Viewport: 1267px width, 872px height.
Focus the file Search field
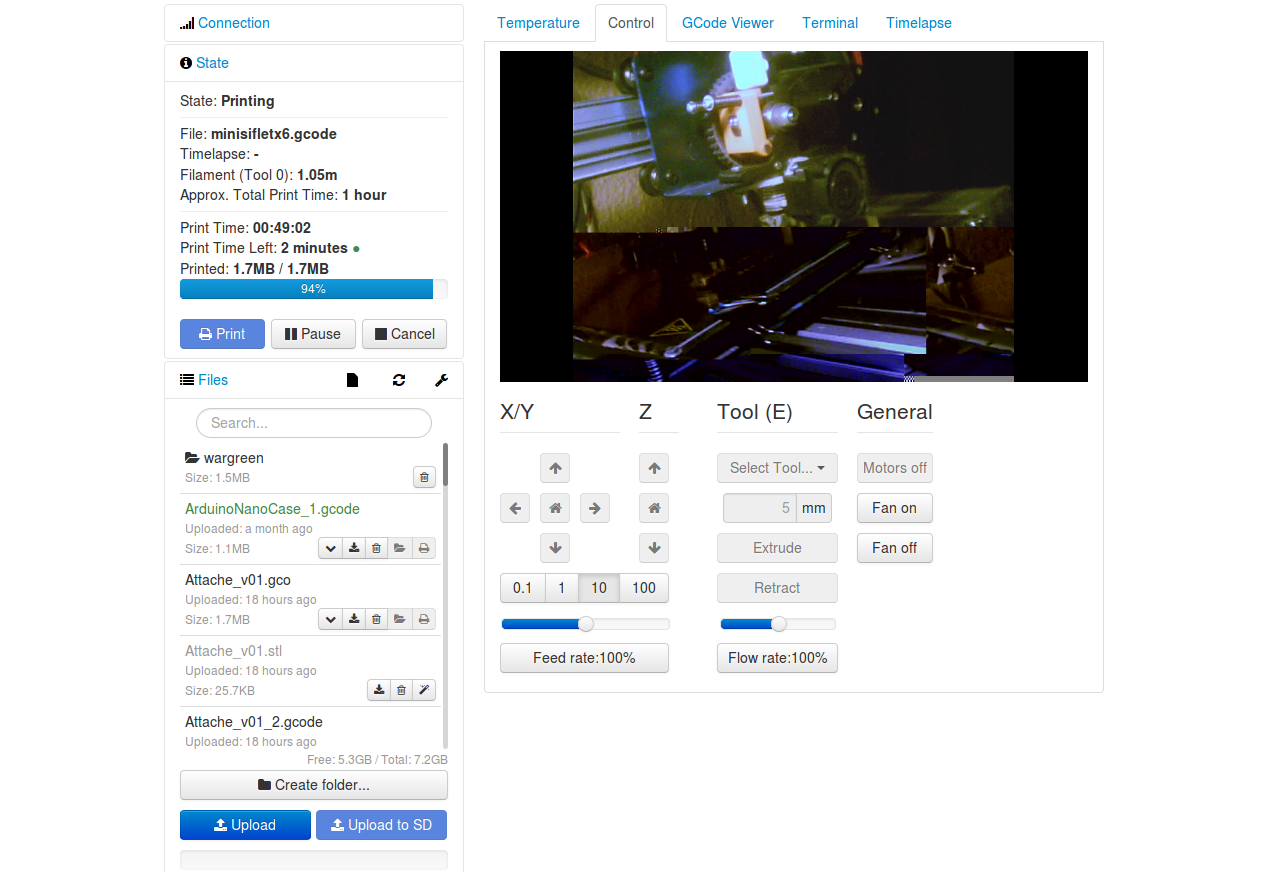(314, 423)
